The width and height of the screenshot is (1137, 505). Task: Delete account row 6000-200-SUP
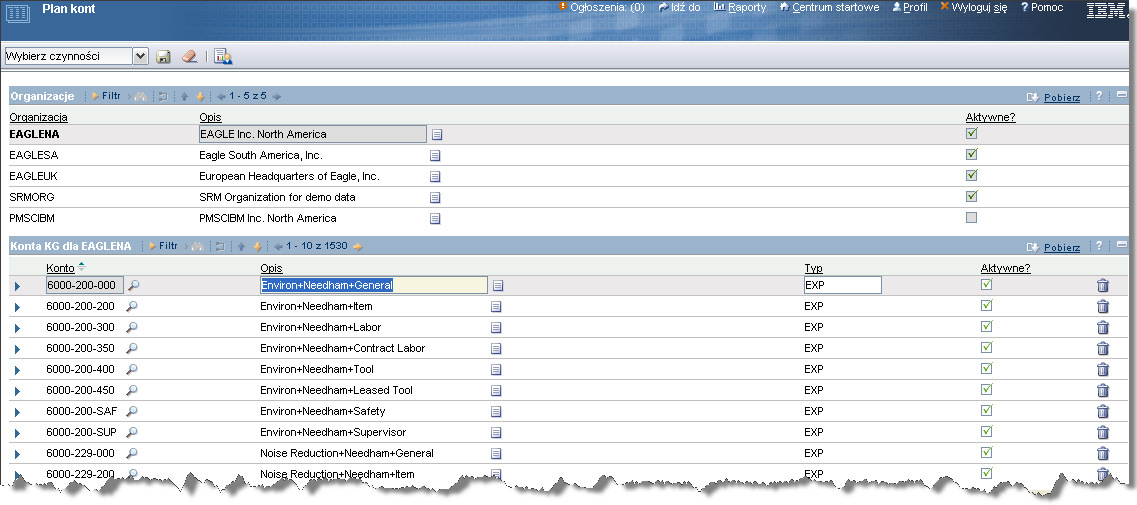[1103, 432]
